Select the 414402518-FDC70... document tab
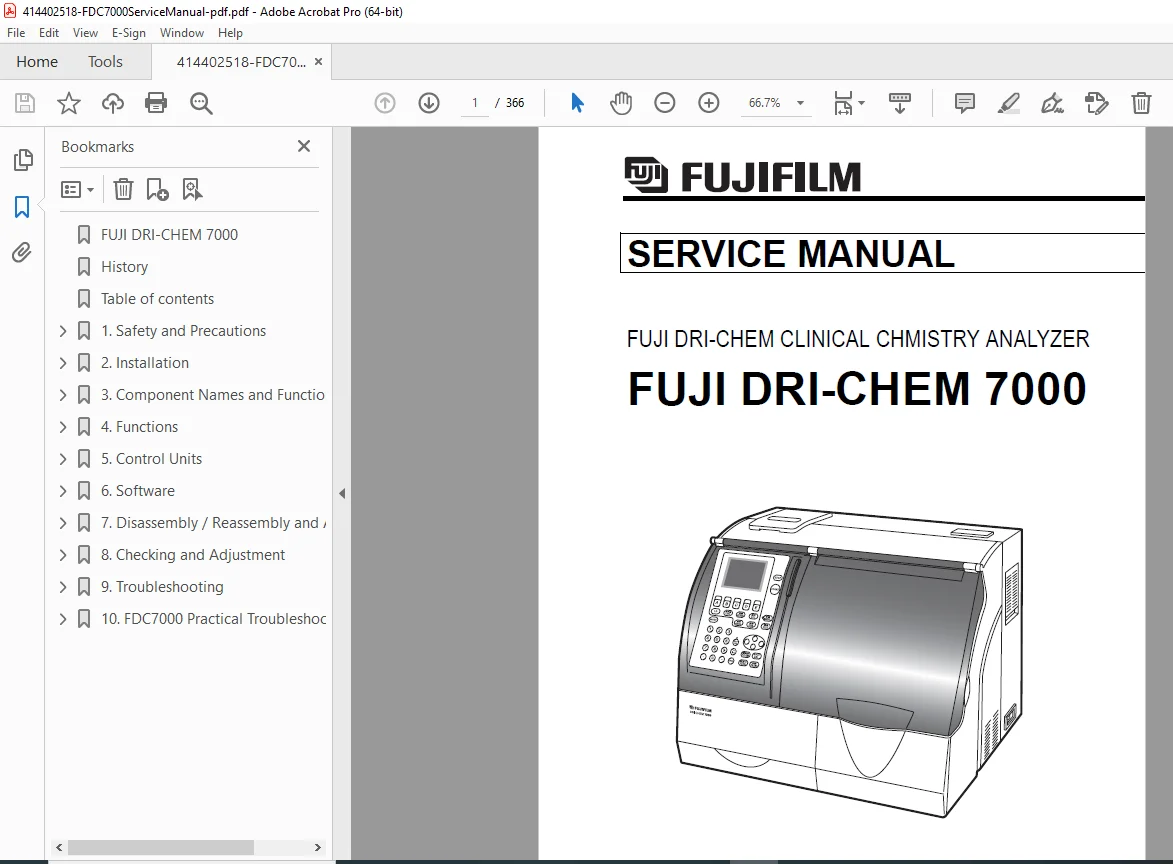 pyautogui.click(x=241, y=62)
